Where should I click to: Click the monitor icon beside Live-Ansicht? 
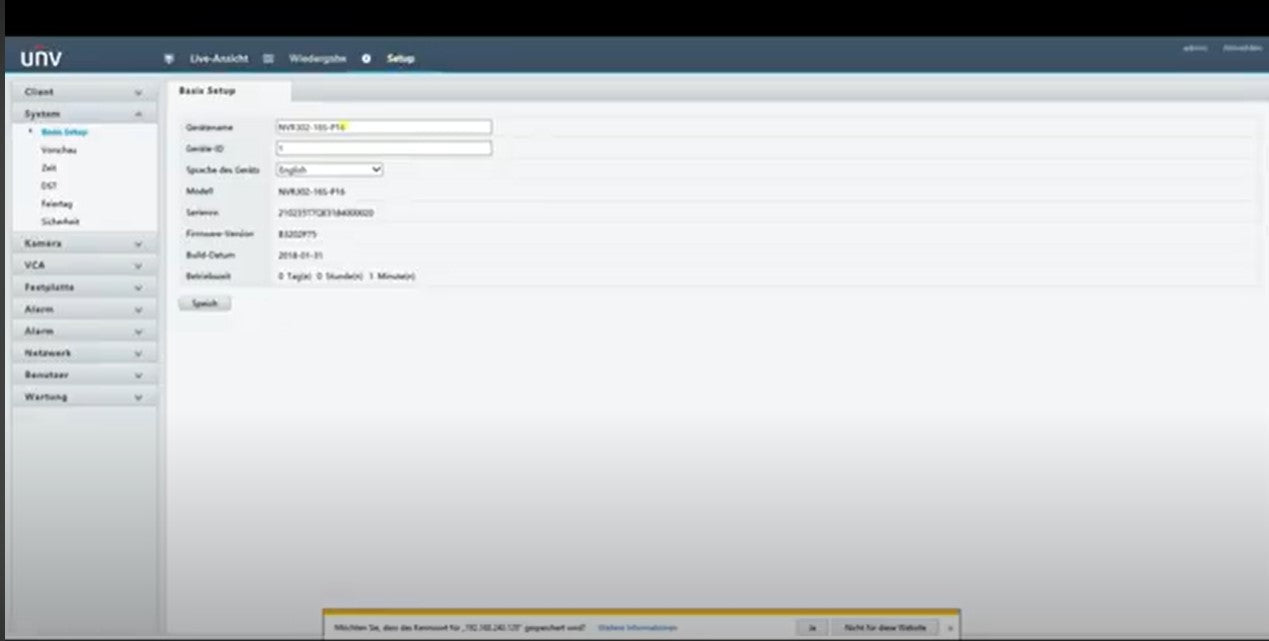169,59
